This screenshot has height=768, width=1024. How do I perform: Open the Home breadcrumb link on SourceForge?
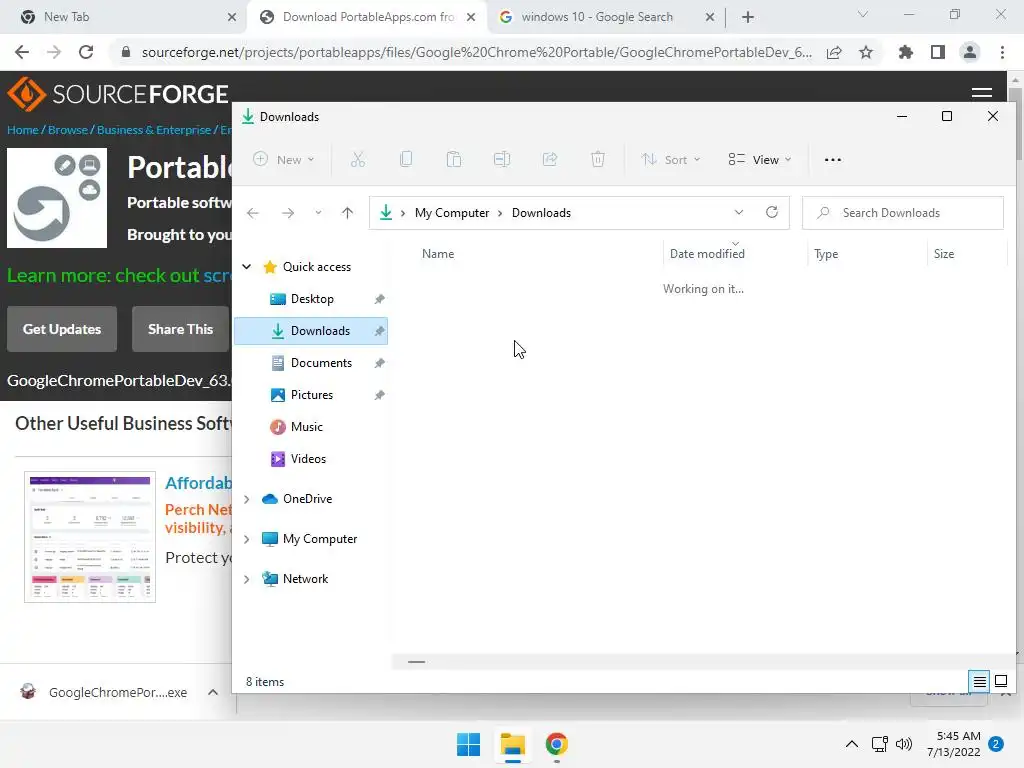pos(23,130)
